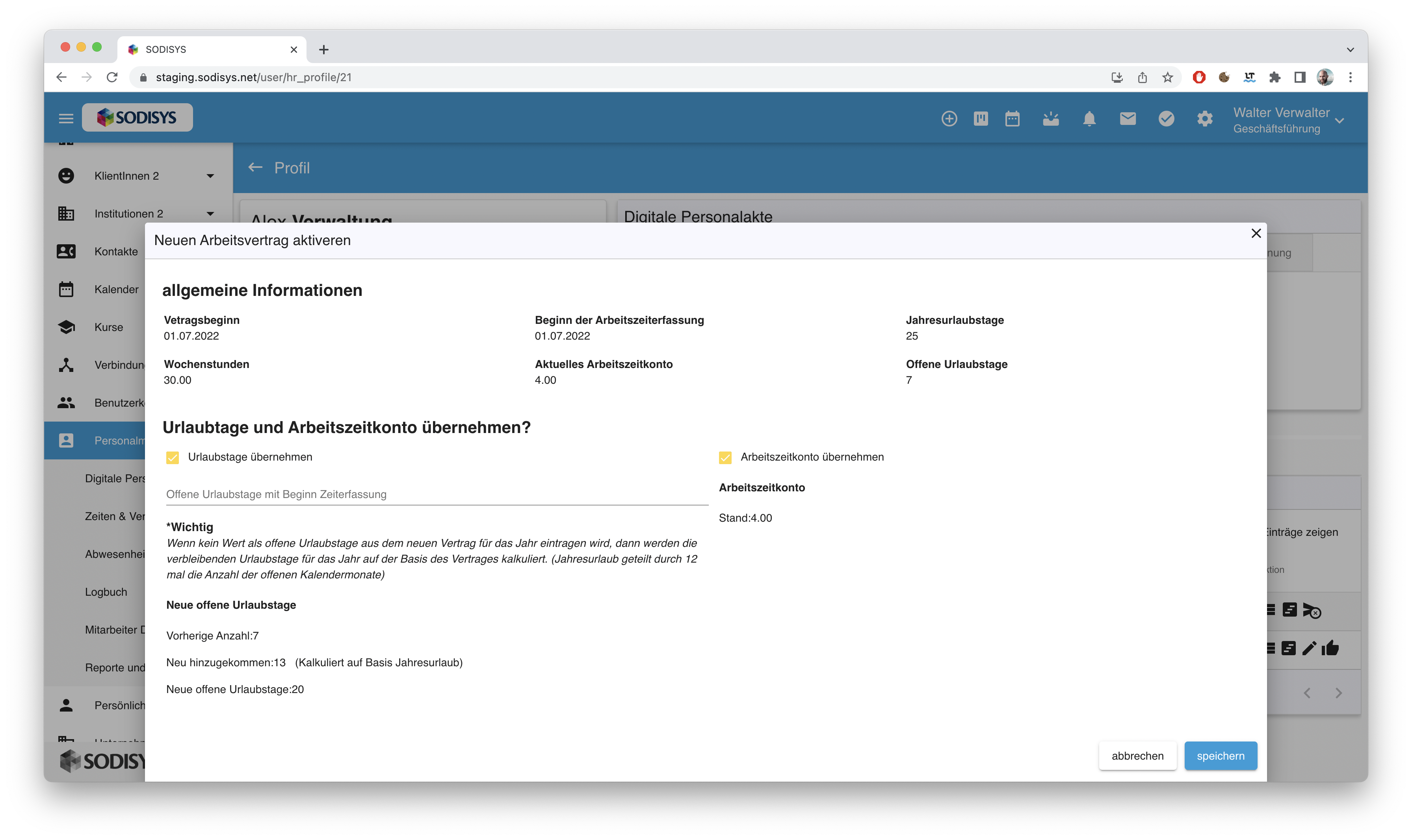This screenshot has height=840, width=1412.
Task: Click the note icon beside cancel-send icon
Action: coord(1290,610)
